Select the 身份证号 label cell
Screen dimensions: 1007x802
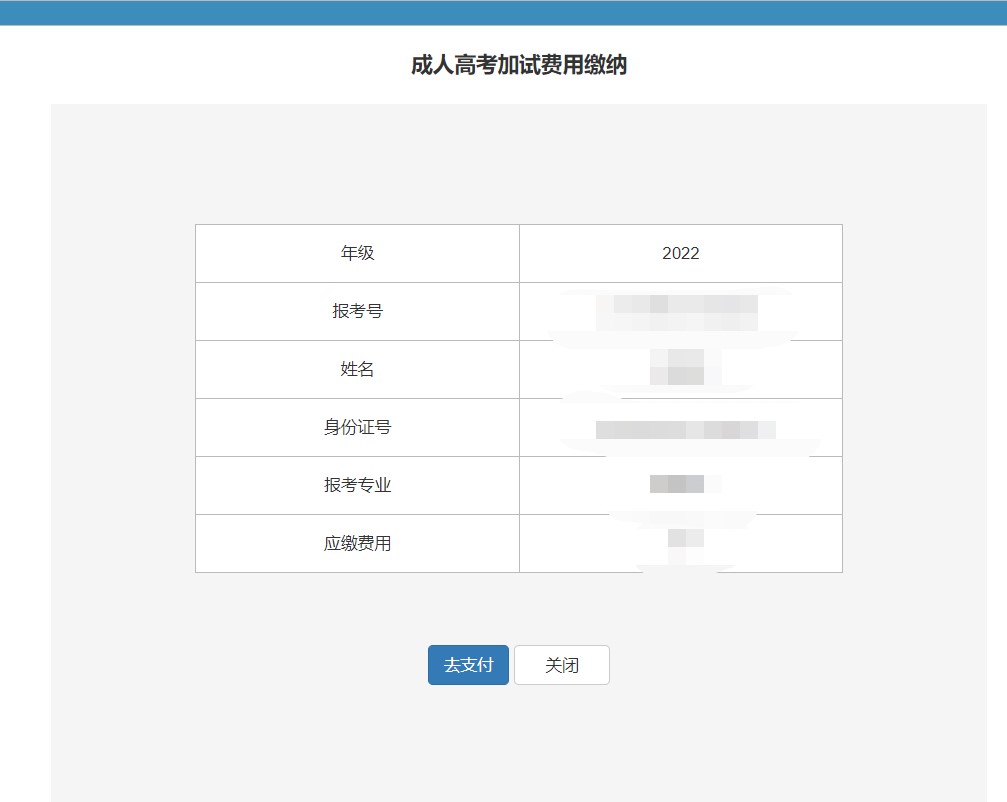click(x=357, y=427)
